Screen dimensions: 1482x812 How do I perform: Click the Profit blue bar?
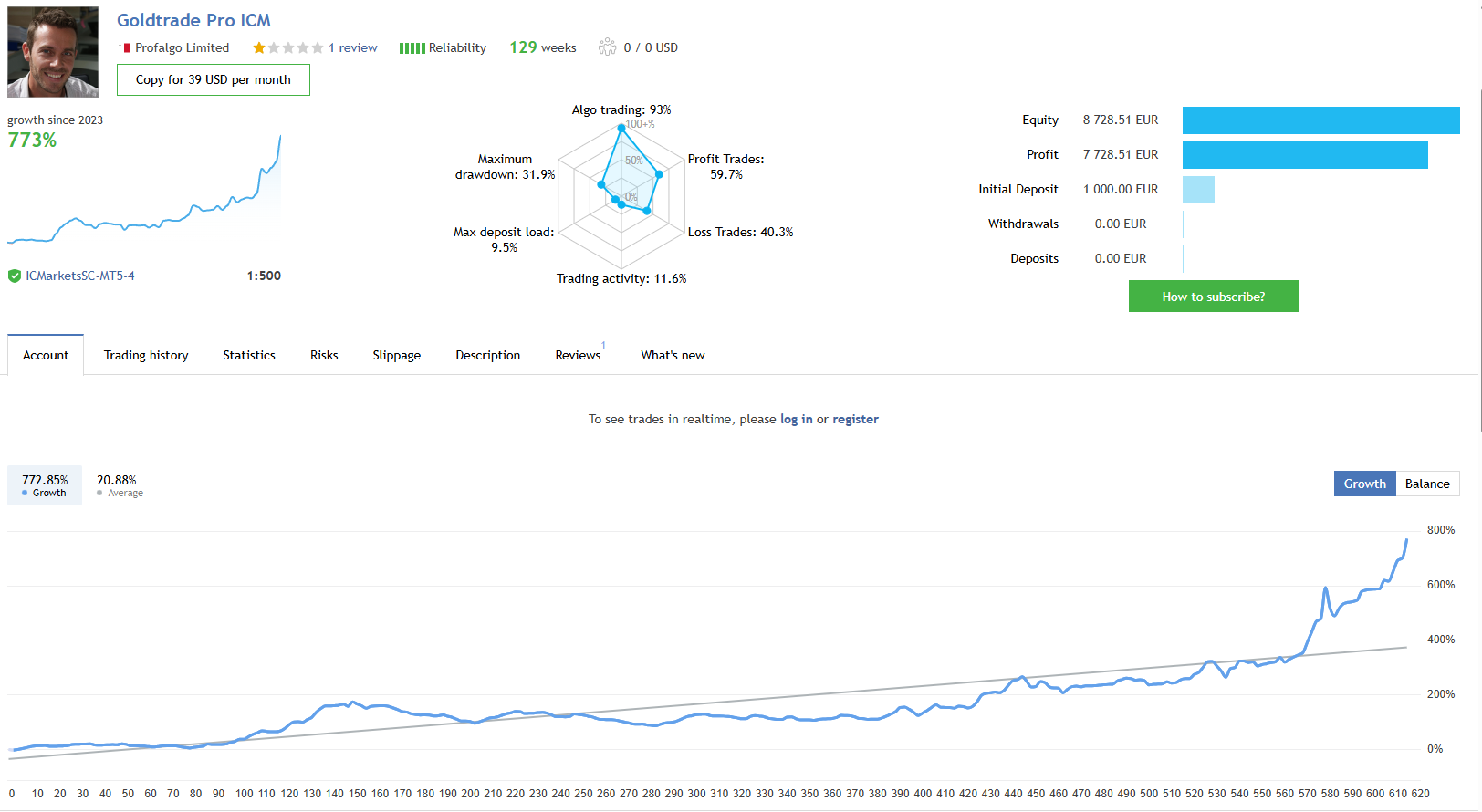[1305, 155]
